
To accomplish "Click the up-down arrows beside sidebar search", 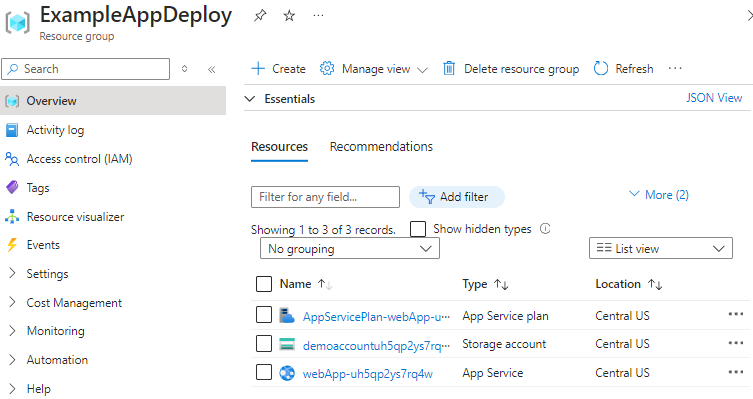I will (184, 69).
